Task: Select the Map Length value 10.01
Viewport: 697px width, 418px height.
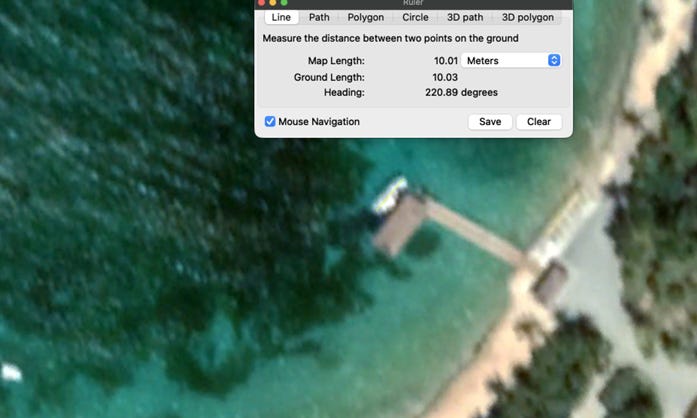Action: (x=445, y=60)
